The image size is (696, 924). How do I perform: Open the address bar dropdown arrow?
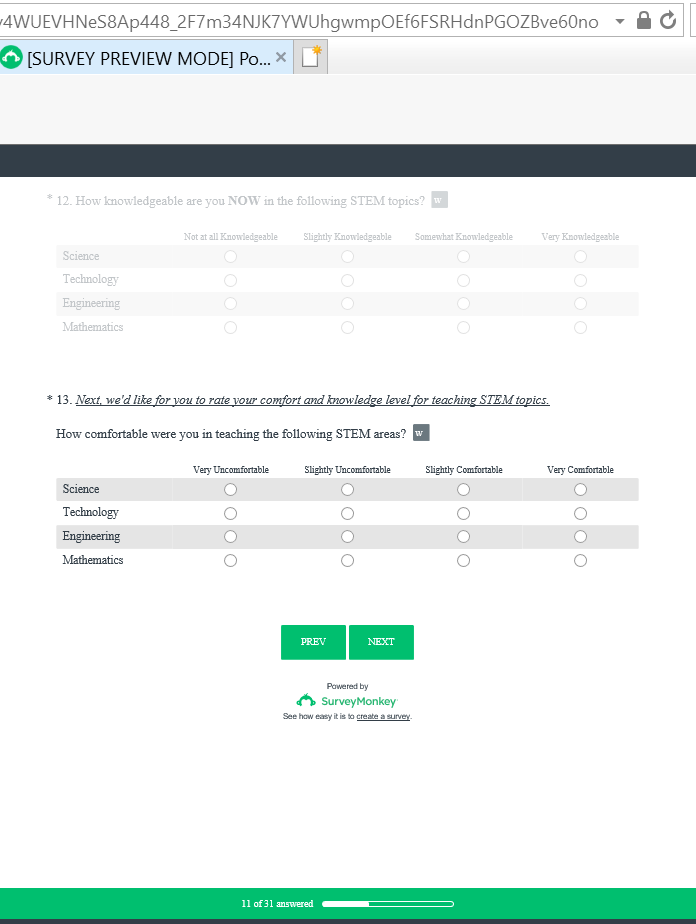[620, 21]
